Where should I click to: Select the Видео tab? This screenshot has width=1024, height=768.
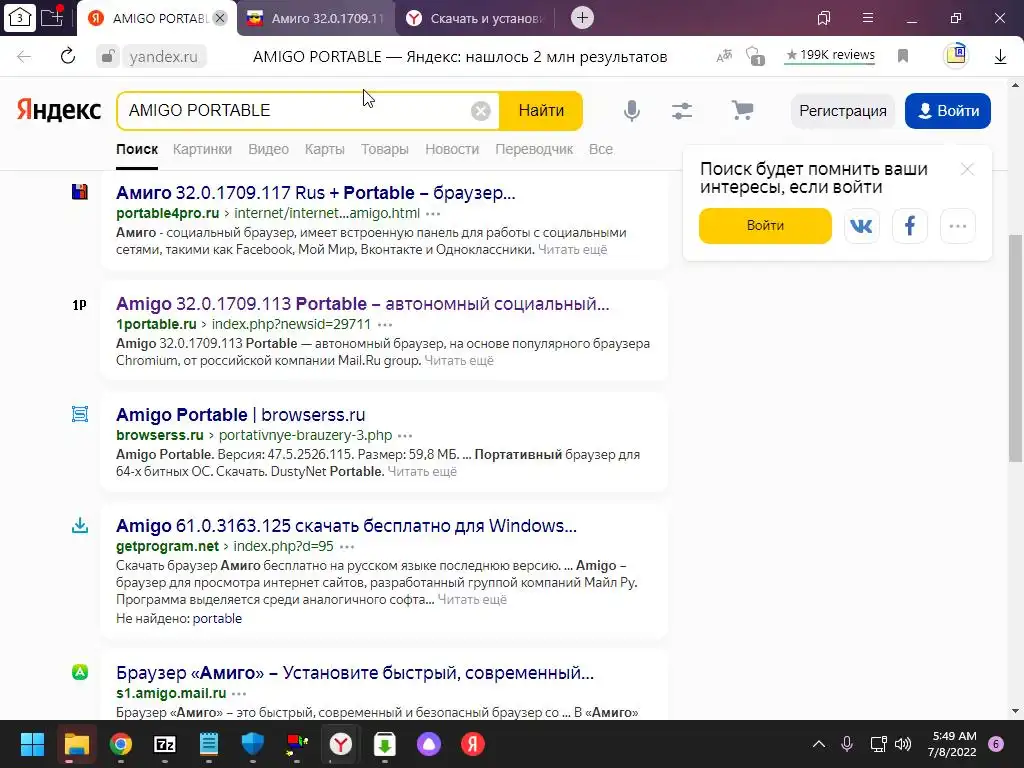coord(268,150)
